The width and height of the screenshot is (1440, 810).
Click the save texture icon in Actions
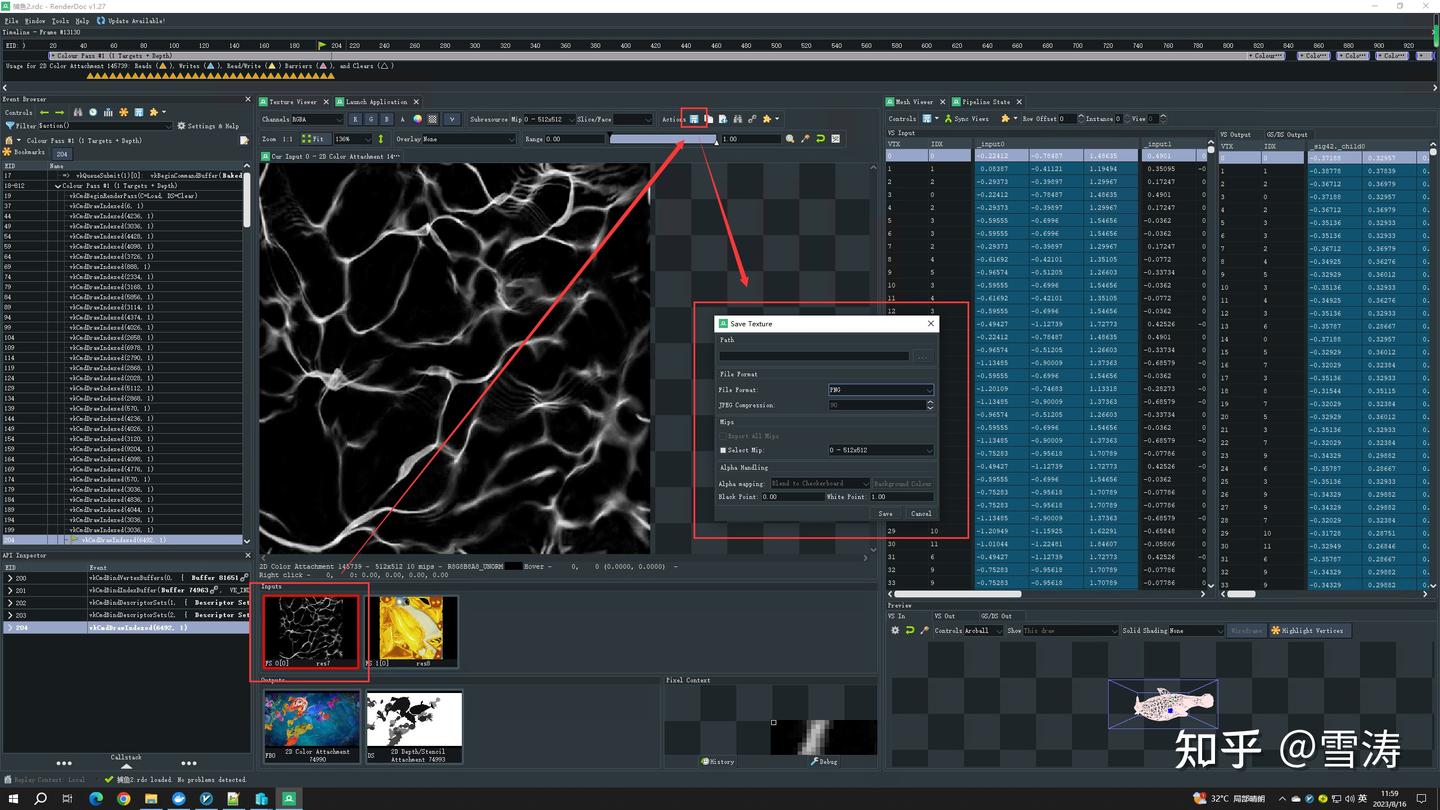pos(694,119)
